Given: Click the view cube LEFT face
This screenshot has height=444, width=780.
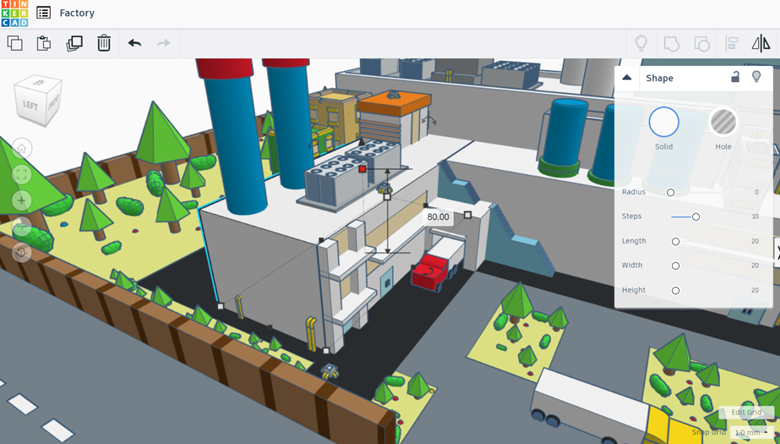Looking at the screenshot, I should [x=30, y=105].
